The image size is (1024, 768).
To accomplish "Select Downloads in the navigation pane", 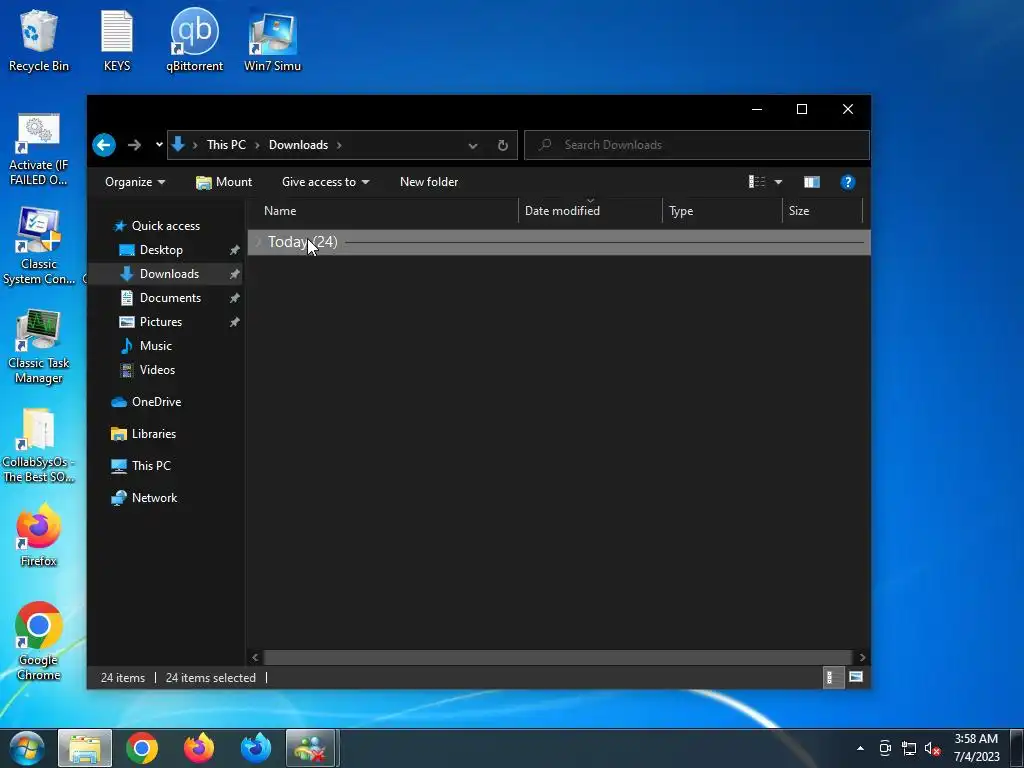I will [x=169, y=274].
